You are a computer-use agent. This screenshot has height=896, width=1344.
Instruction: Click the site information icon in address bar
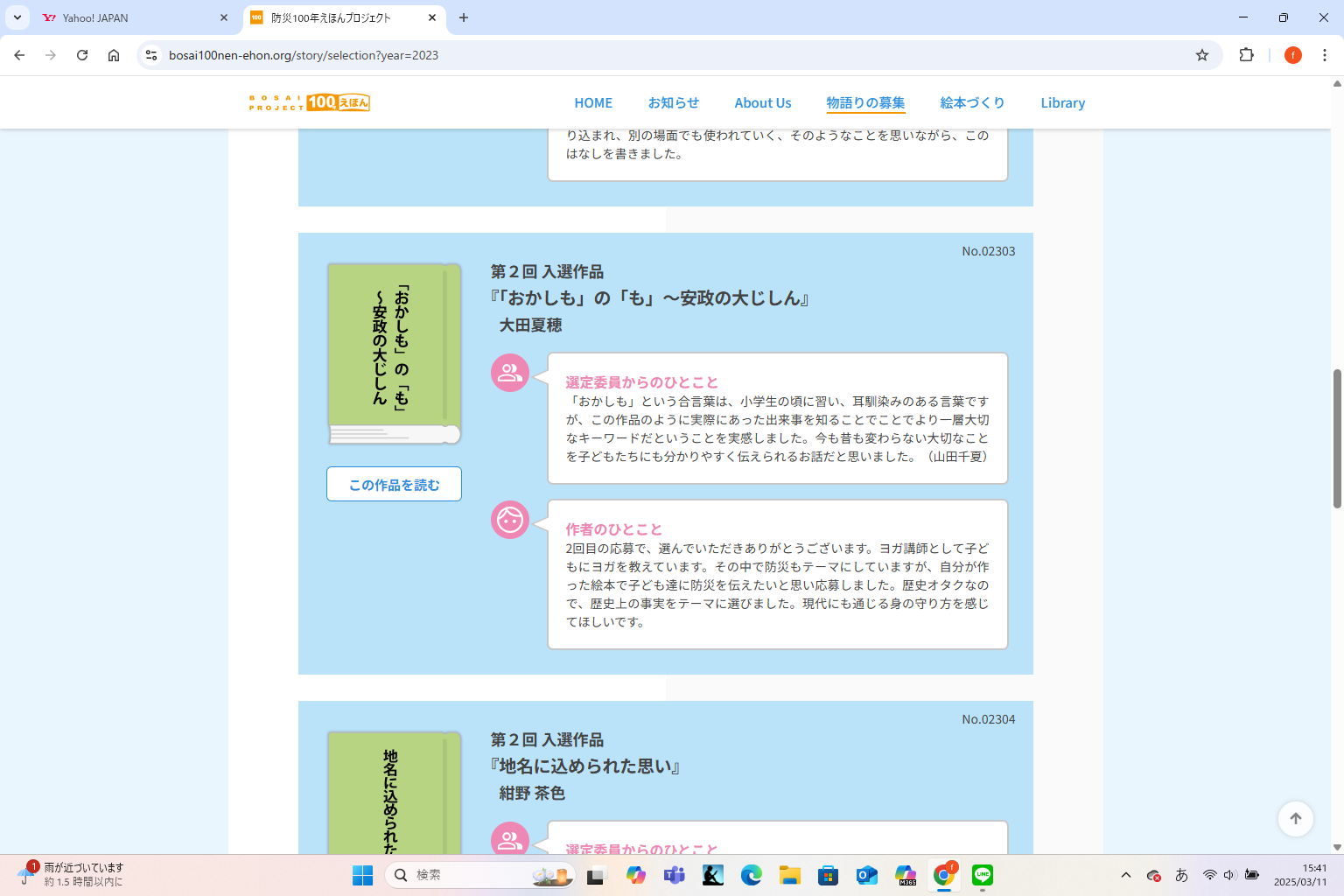151,55
